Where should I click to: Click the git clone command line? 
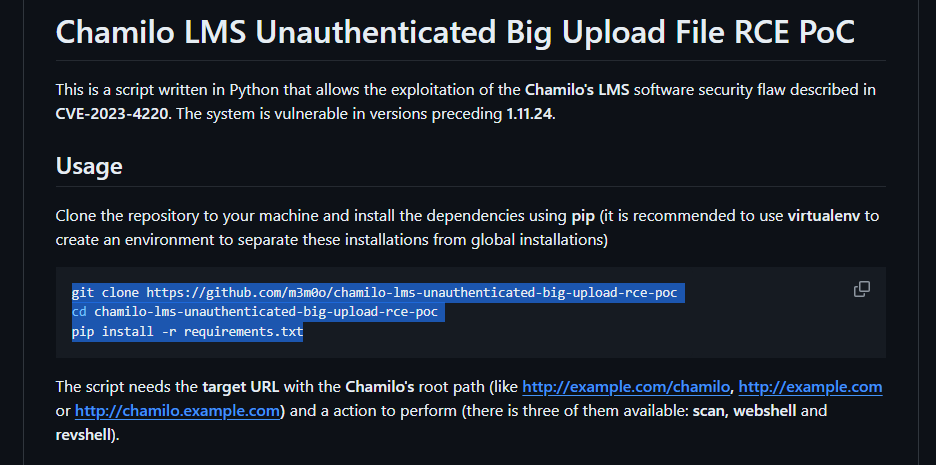click(374, 292)
